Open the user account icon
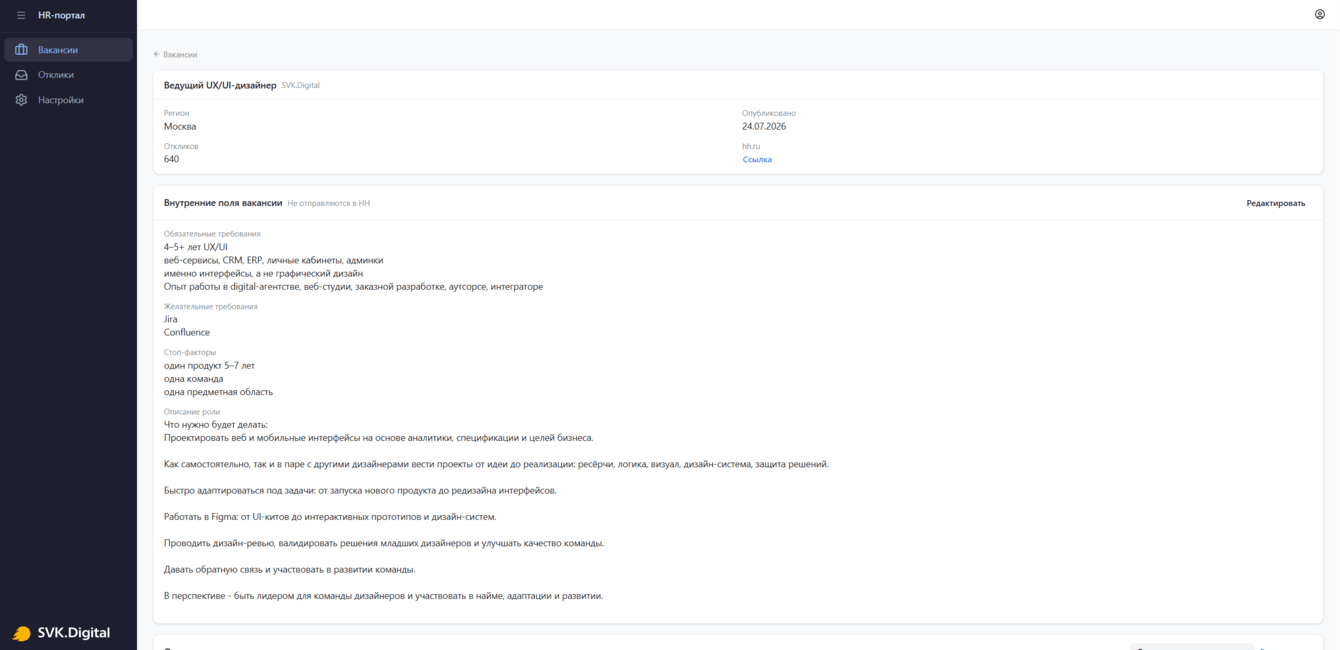Viewport: 1340px width, 650px height. [1319, 14]
